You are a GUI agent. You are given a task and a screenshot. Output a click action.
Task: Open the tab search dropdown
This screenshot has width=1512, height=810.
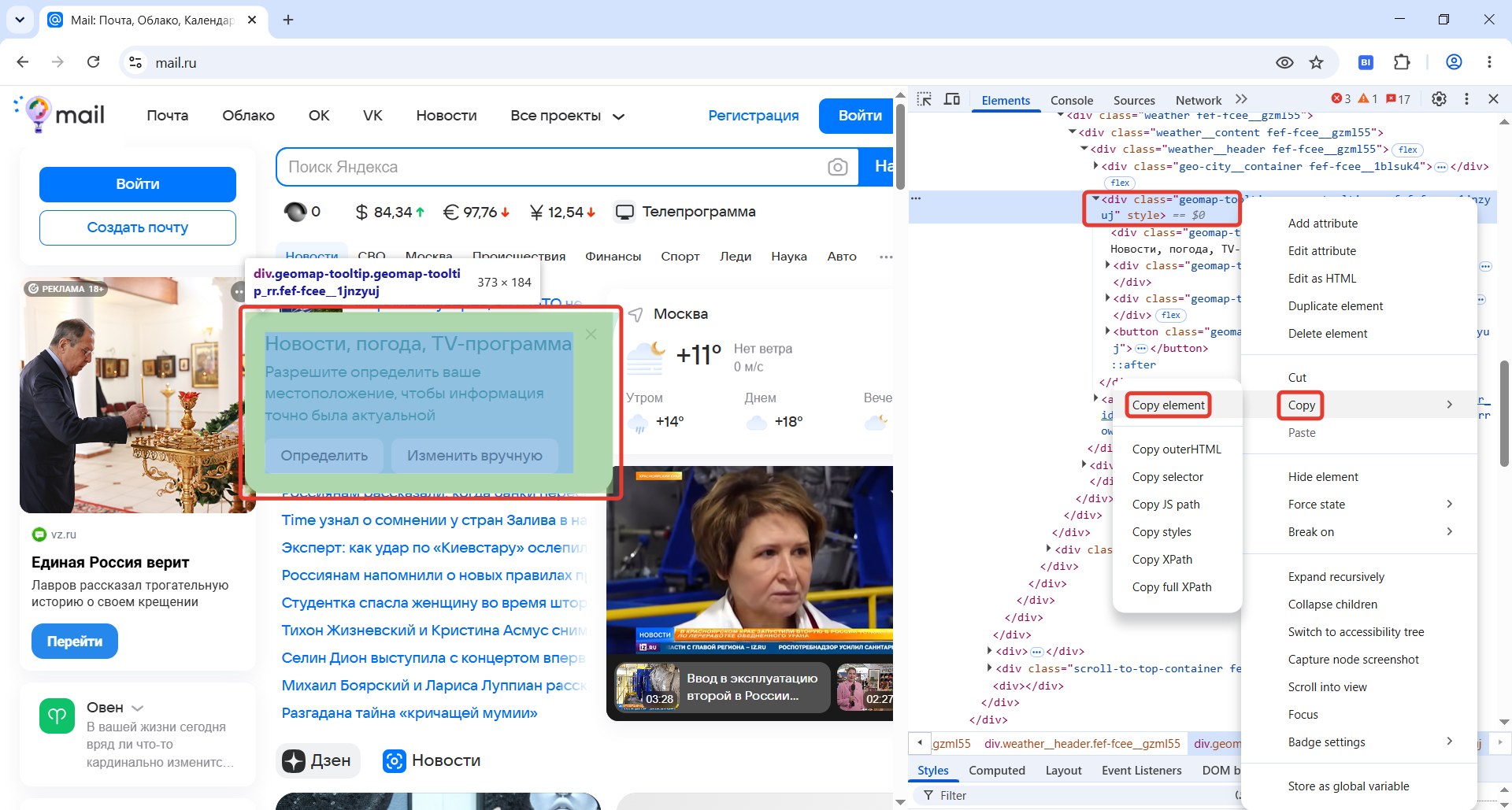(20, 20)
